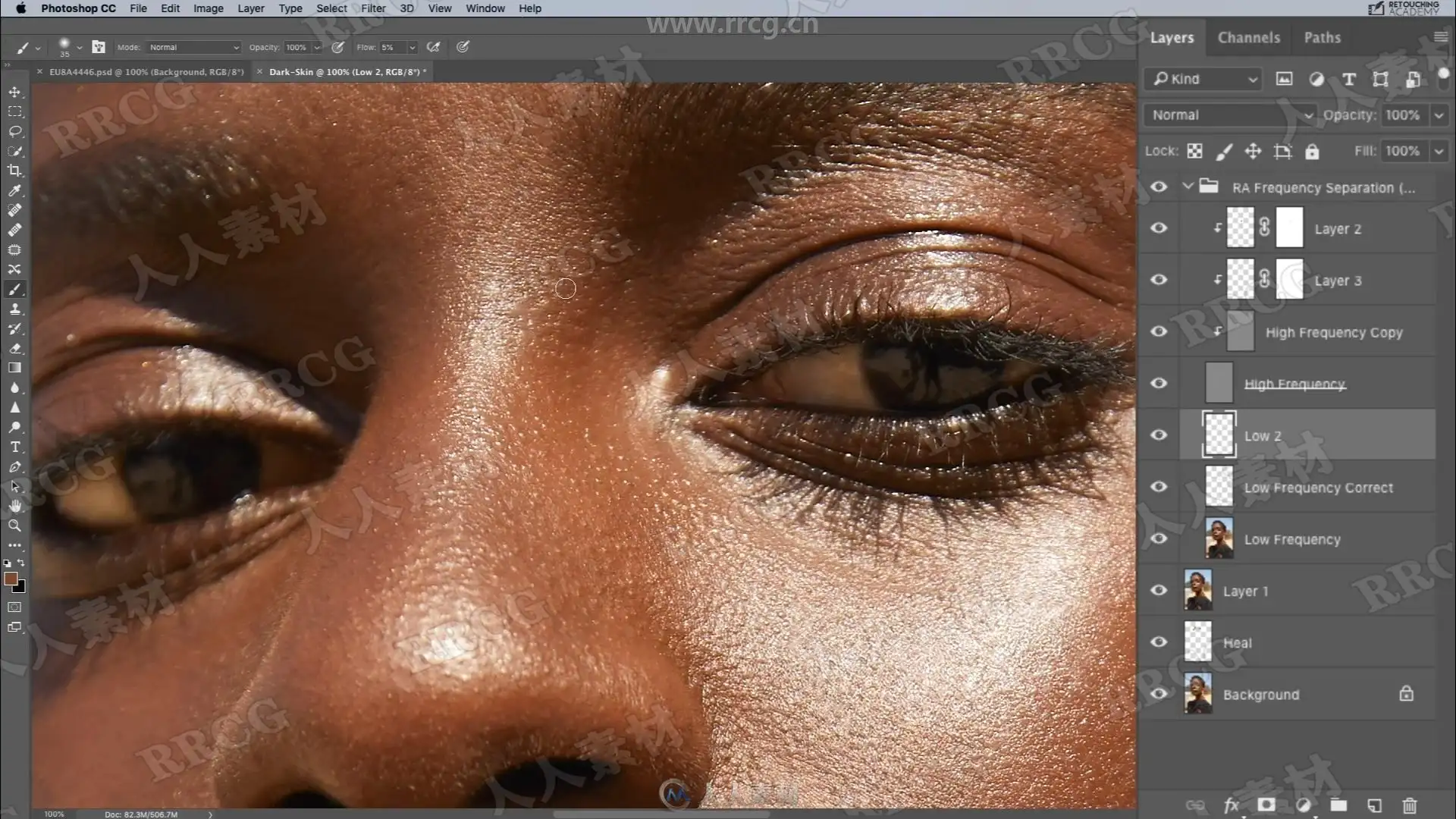The image size is (1456, 819).
Task: Select the Horizontal Type tool
Action: [14, 447]
